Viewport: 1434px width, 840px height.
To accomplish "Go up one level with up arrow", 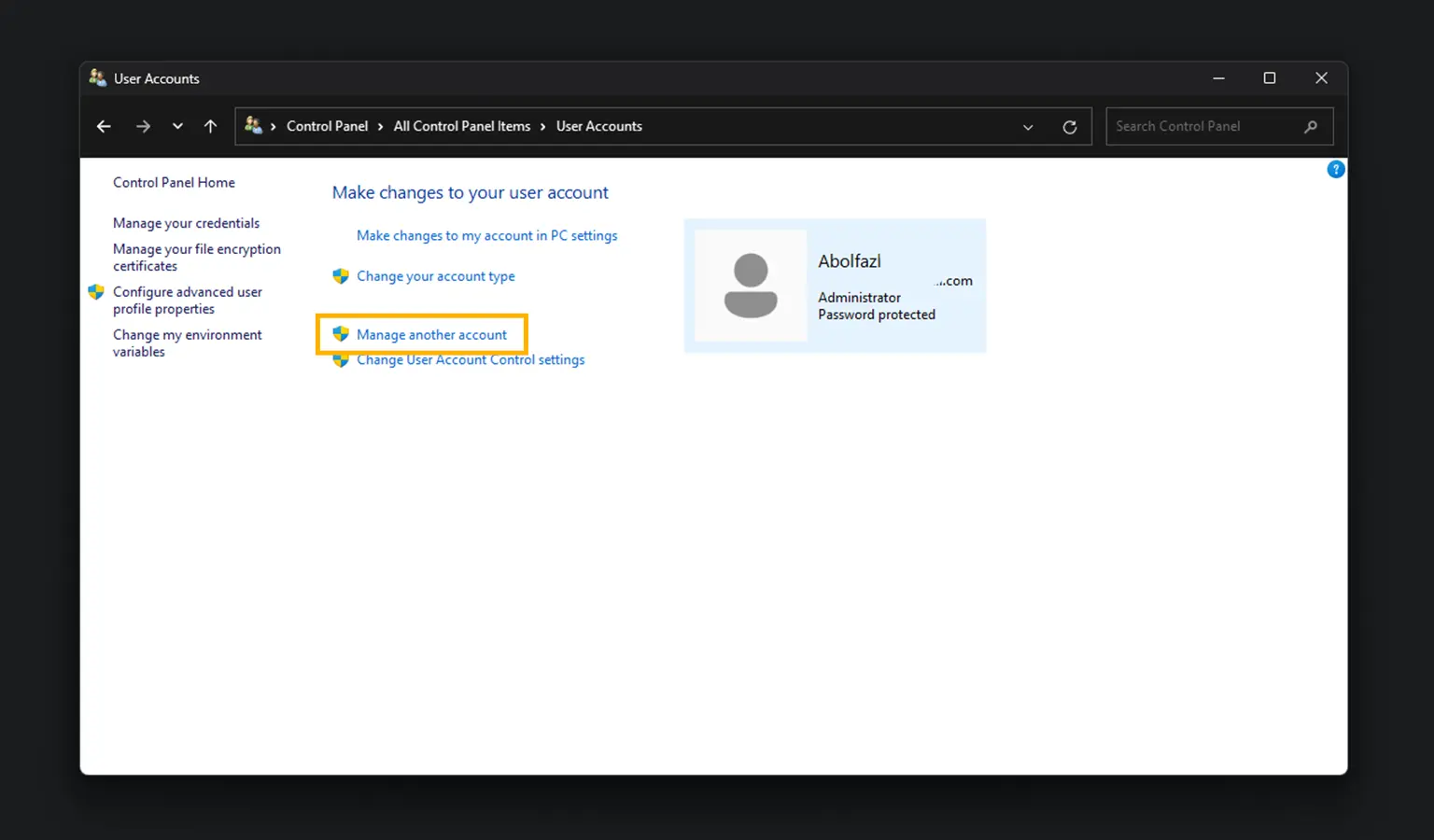I will pos(211,127).
